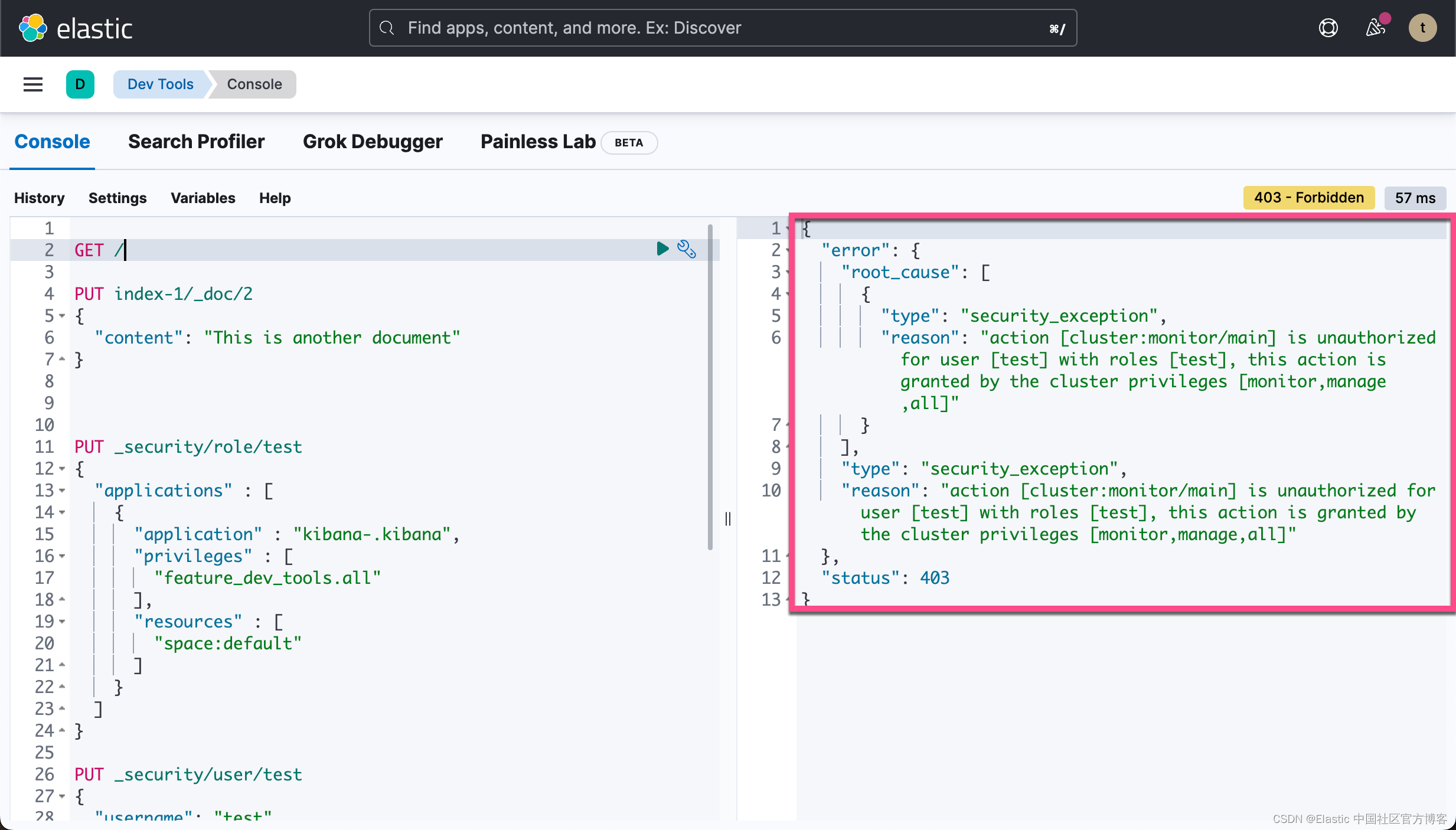Image resolution: width=1456 pixels, height=830 pixels.
Task: Fold the "privileges" array at line 16
Action: pos(62,556)
